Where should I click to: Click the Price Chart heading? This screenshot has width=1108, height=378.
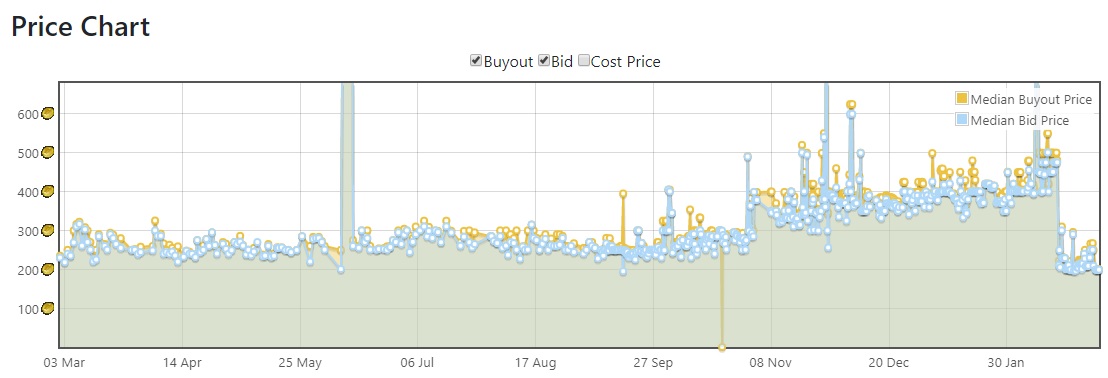pos(80,27)
